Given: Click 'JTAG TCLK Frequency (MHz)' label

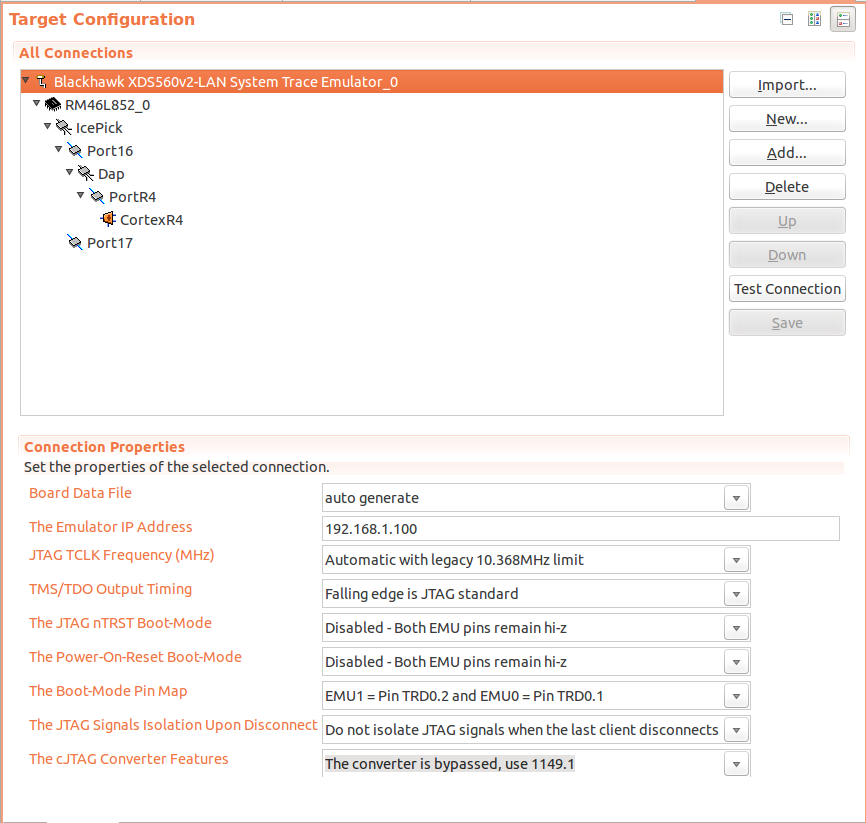Looking at the screenshot, I should coord(122,555).
